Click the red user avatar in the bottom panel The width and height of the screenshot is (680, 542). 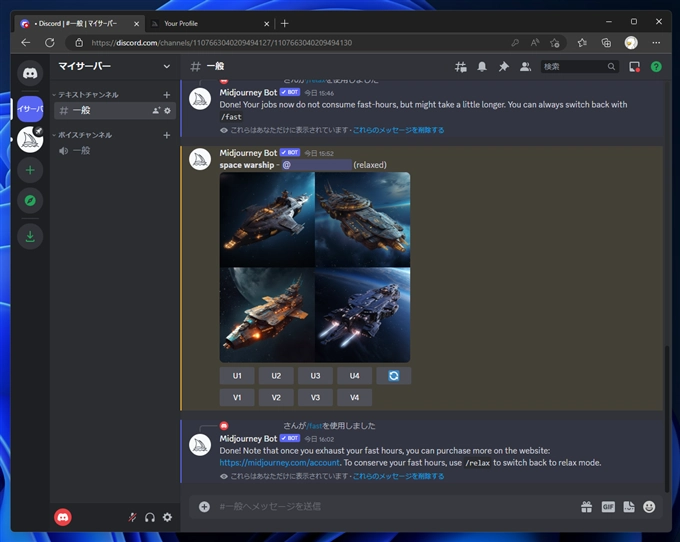tap(63, 517)
